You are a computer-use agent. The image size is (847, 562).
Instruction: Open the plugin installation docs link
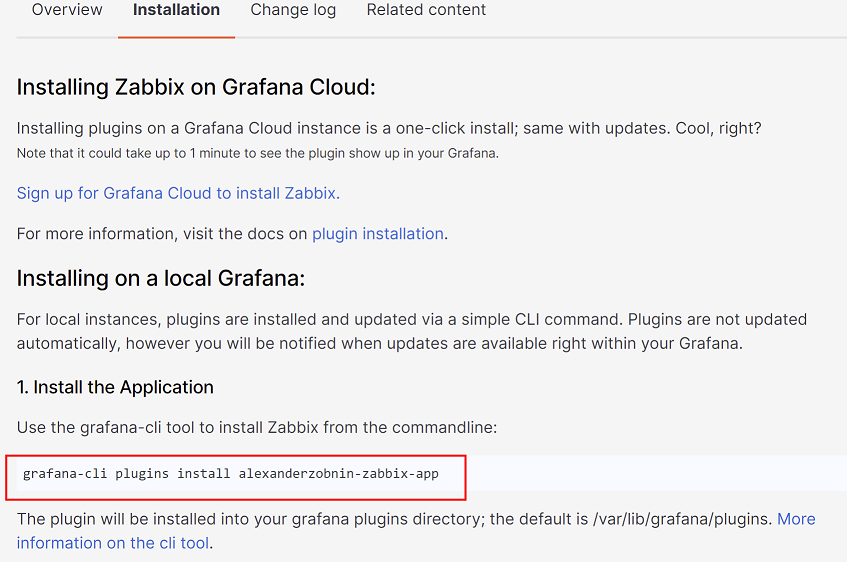[377, 234]
